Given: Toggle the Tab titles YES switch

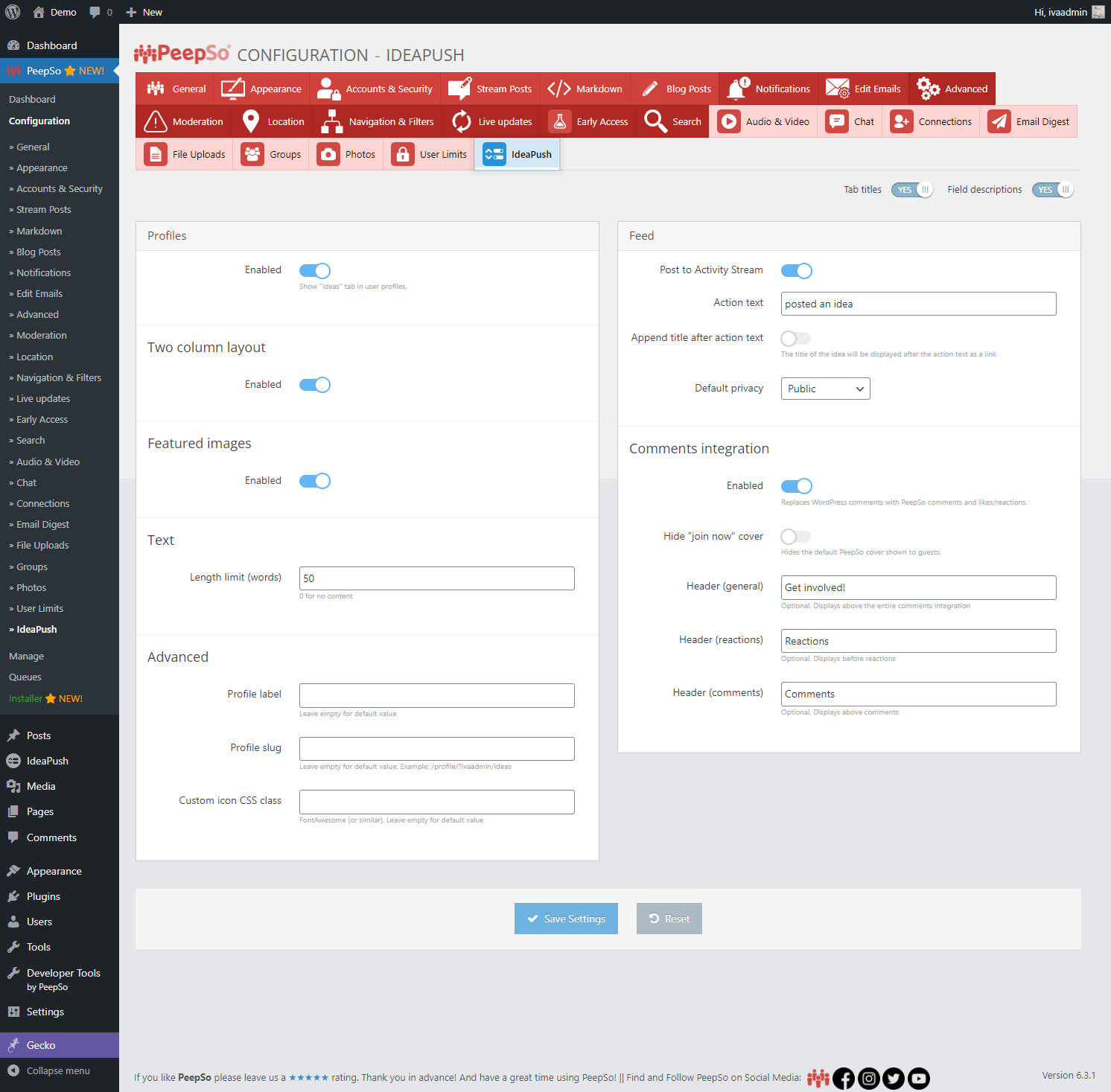Looking at the screenshot, I should (912, 190).
